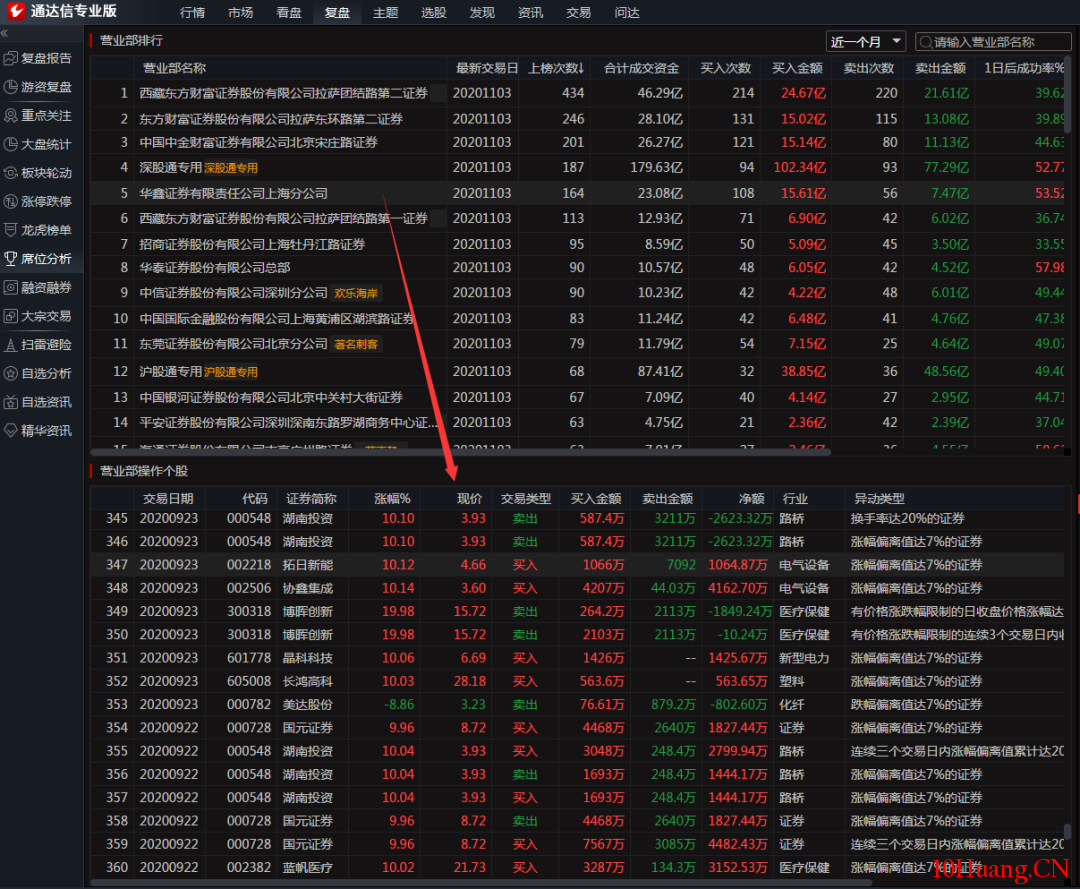This screenshot has width=1080, height=889.
Task: Select row 华鑫证券有限责任公司上海分公司
Action: (x=577, y=194)
